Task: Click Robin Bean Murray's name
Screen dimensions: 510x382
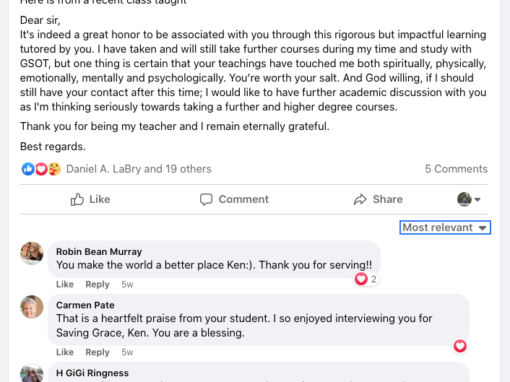Action: (x=99, y=251)
